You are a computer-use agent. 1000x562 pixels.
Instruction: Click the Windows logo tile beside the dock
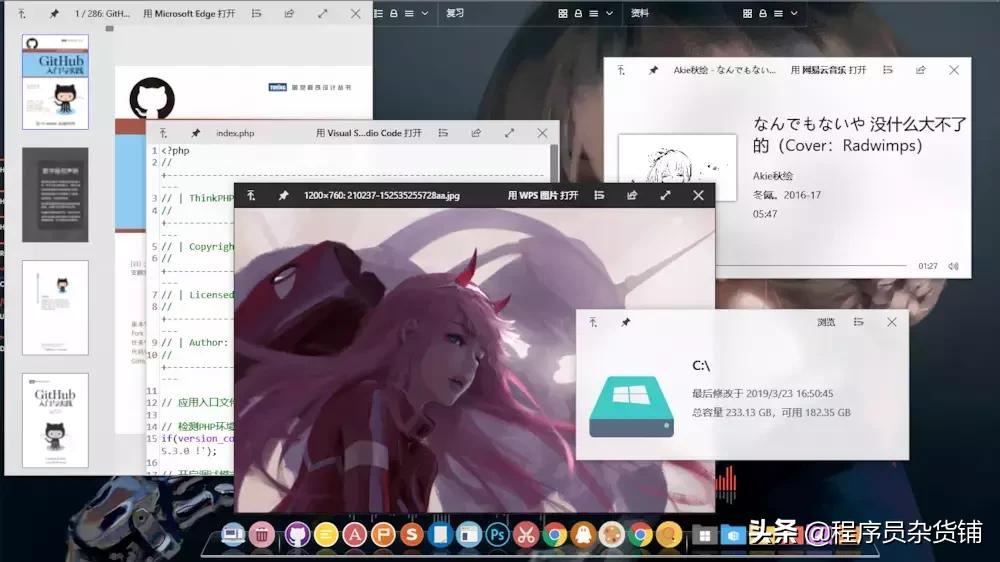tap(704, 535)
